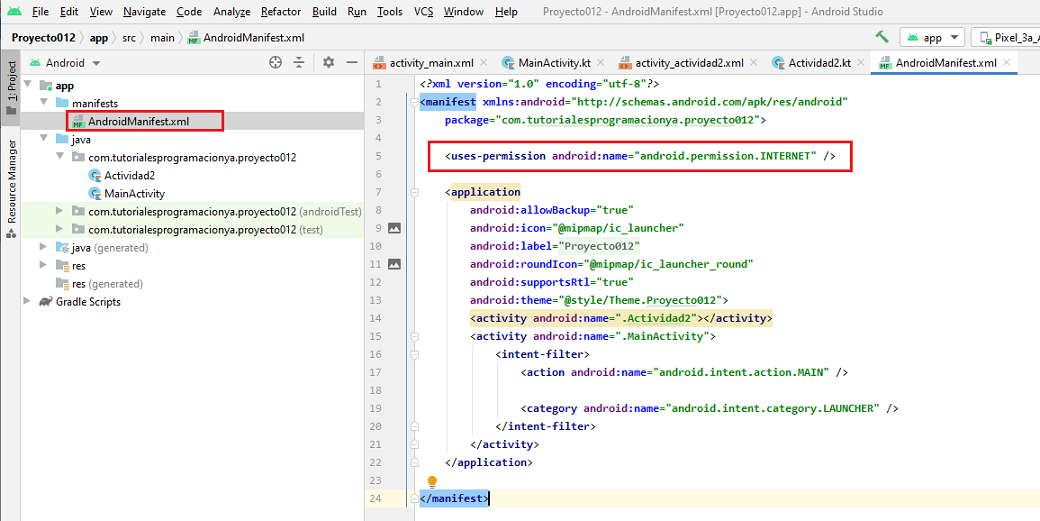Screen dimensions: 1040x521
Task: Click the main breadcrumb segment
Action: point(162,38)
